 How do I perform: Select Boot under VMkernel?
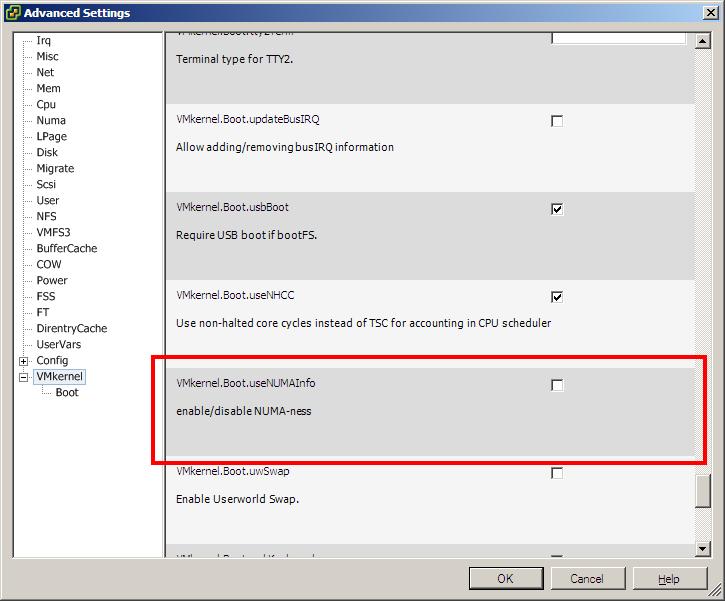pyautogui.click(x=67, y=393)
